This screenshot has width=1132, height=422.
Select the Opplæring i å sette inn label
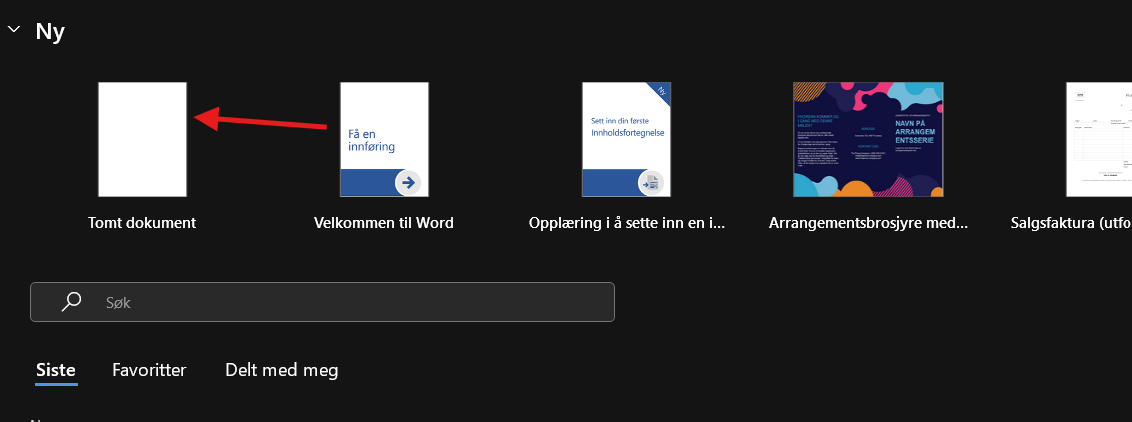tap(627, 223)
